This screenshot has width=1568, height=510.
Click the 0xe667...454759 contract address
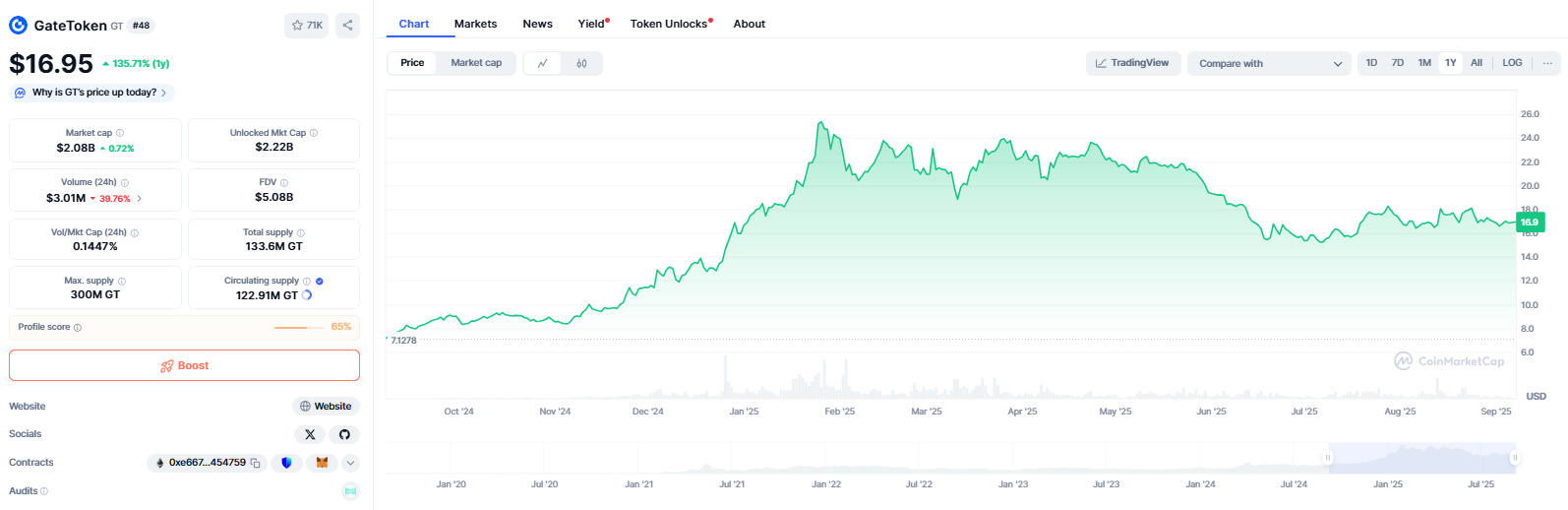click(207, 463)
